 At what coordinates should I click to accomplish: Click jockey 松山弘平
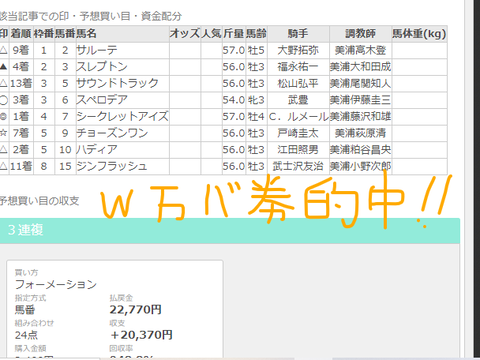tap(298, 83)
